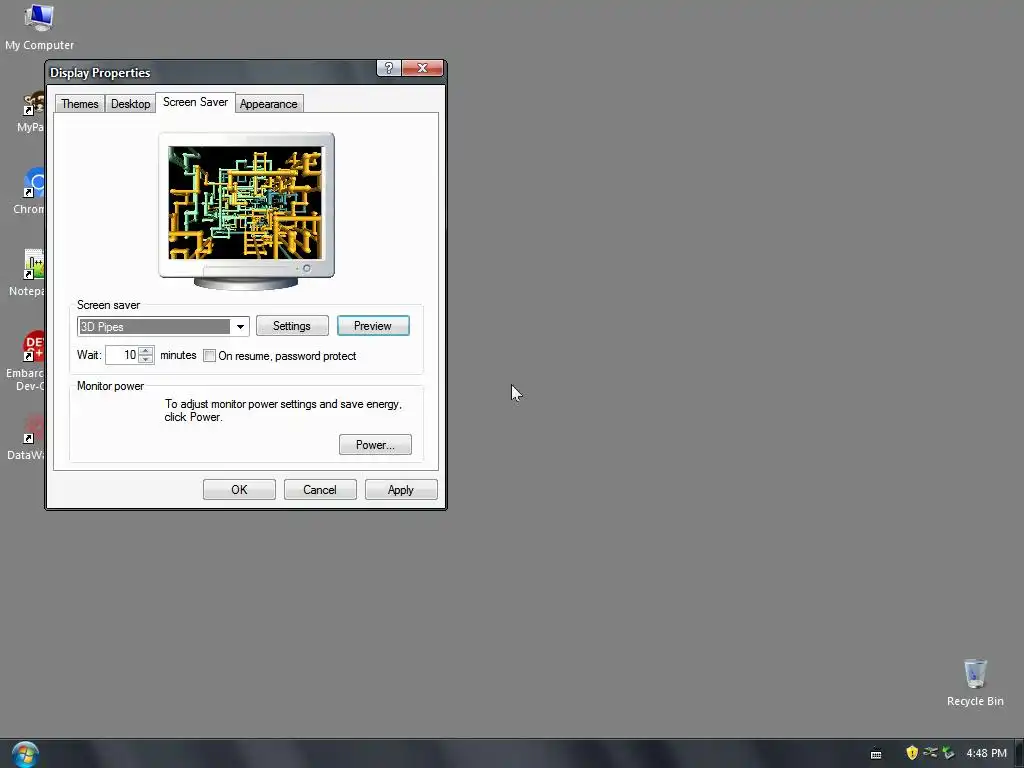The width and height of the screenshot is (1024, 768).
Task: Decrease the wait minutes with down arrow
Action: (146, 359)
